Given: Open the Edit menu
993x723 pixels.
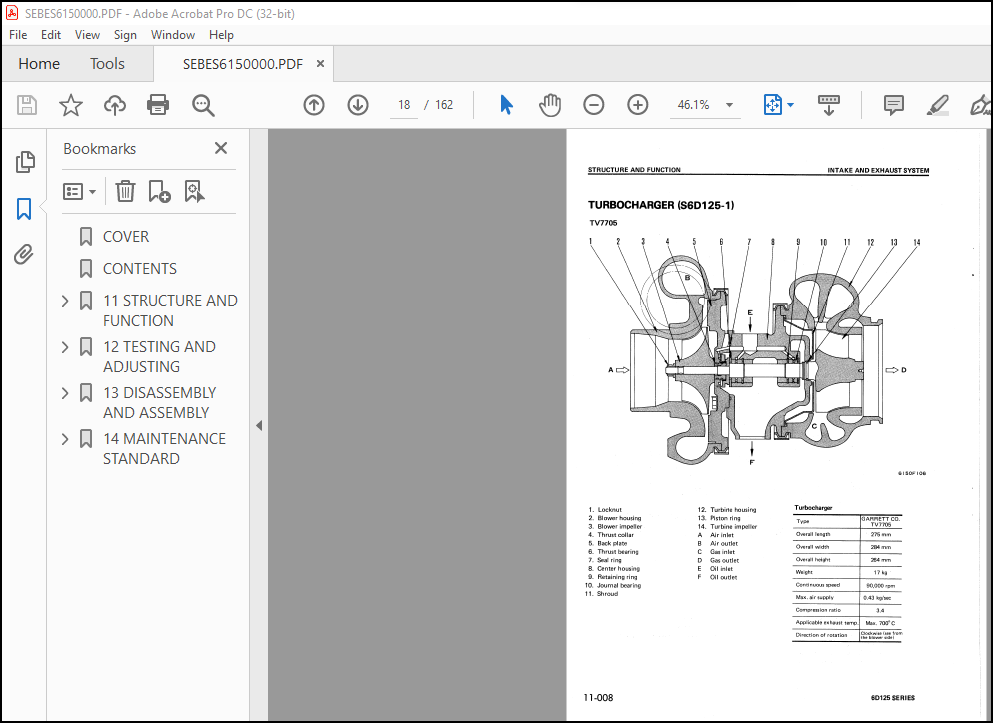Looking at the screenshot, I should click(x=51, y=35).
